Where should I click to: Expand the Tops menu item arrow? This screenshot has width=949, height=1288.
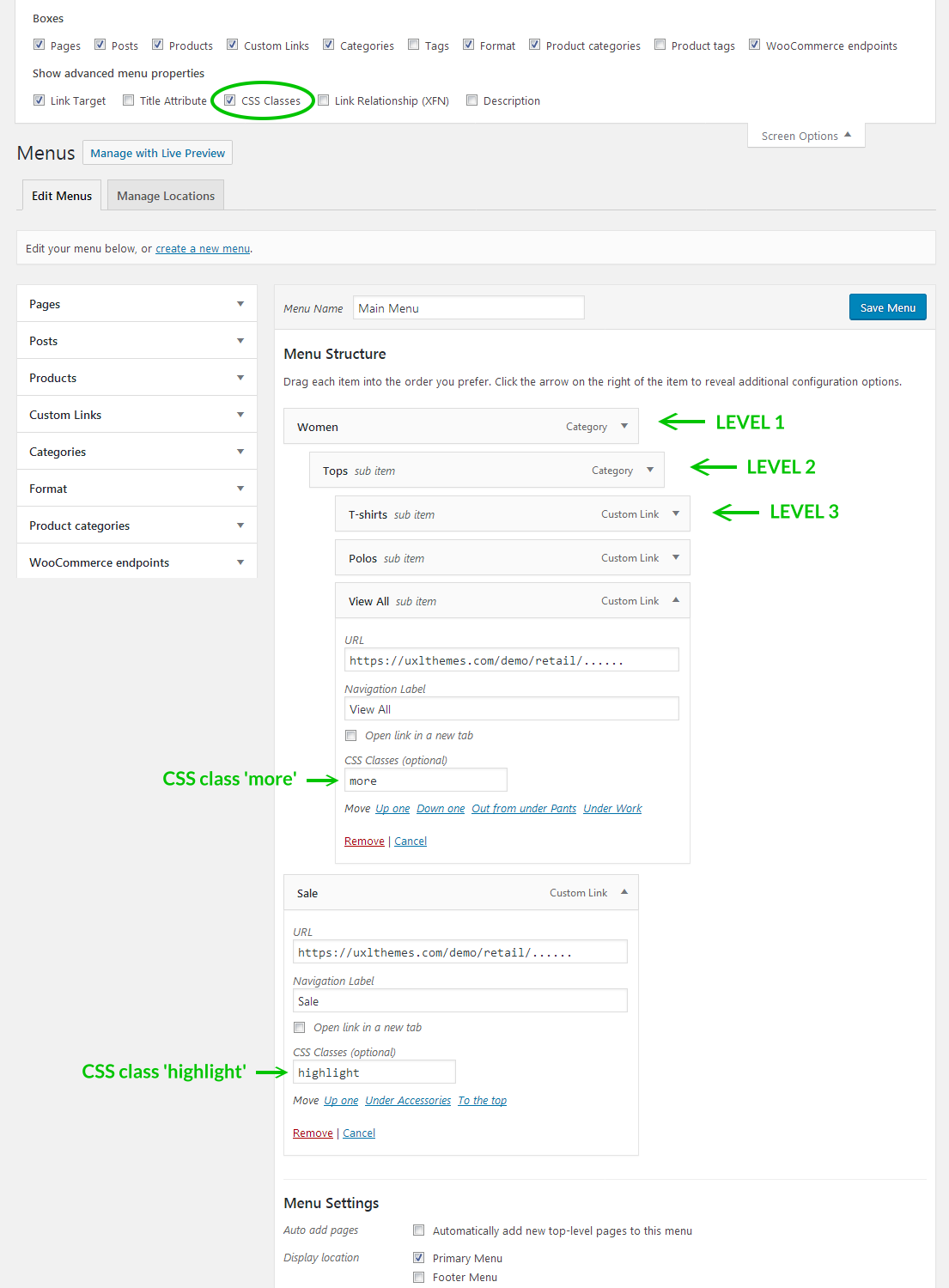(650, 470)
